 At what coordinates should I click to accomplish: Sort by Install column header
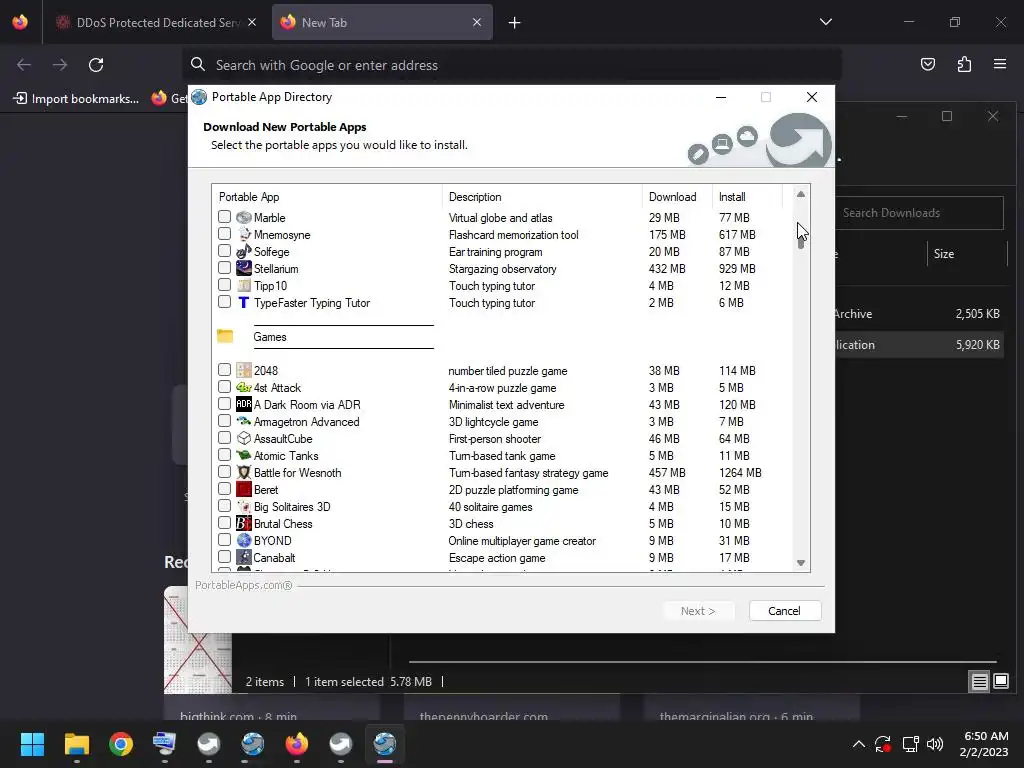(x=747, y=197)
